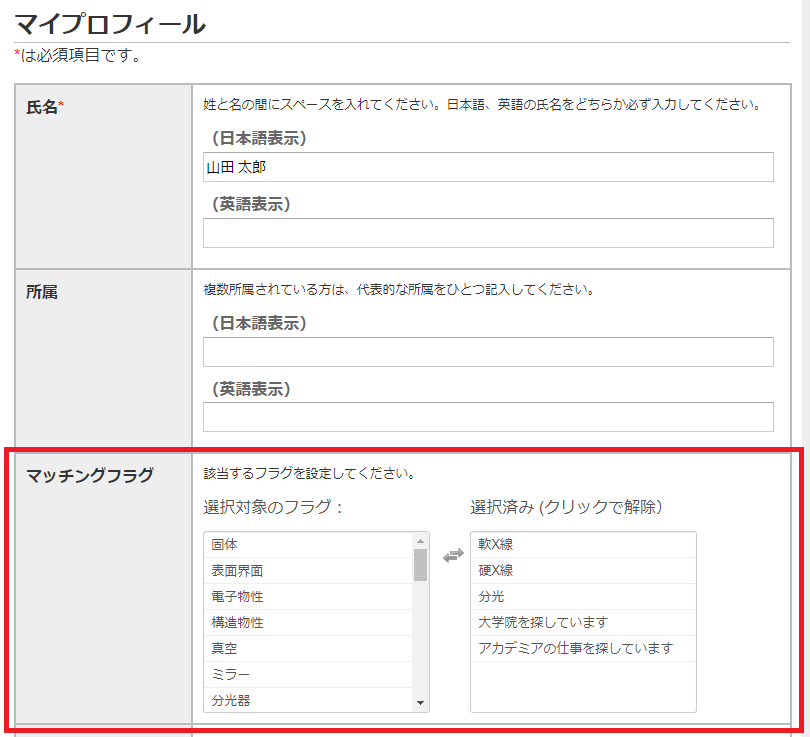The width and height of the screenshot is (810, 737).
Task: Click the Japanese name field containing 山田 太郎
Action: (x=488, y=167)
